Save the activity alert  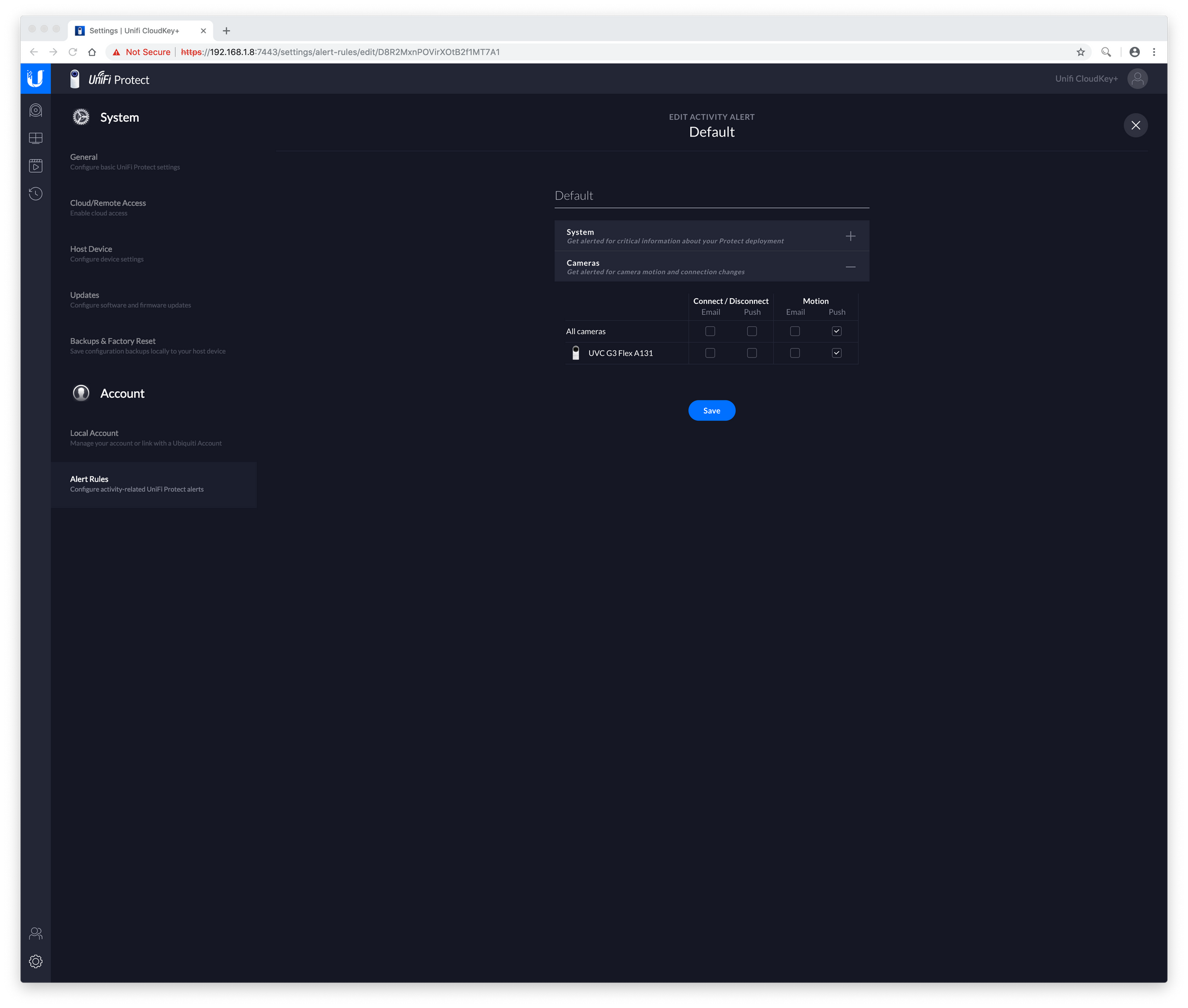(712, 410)
